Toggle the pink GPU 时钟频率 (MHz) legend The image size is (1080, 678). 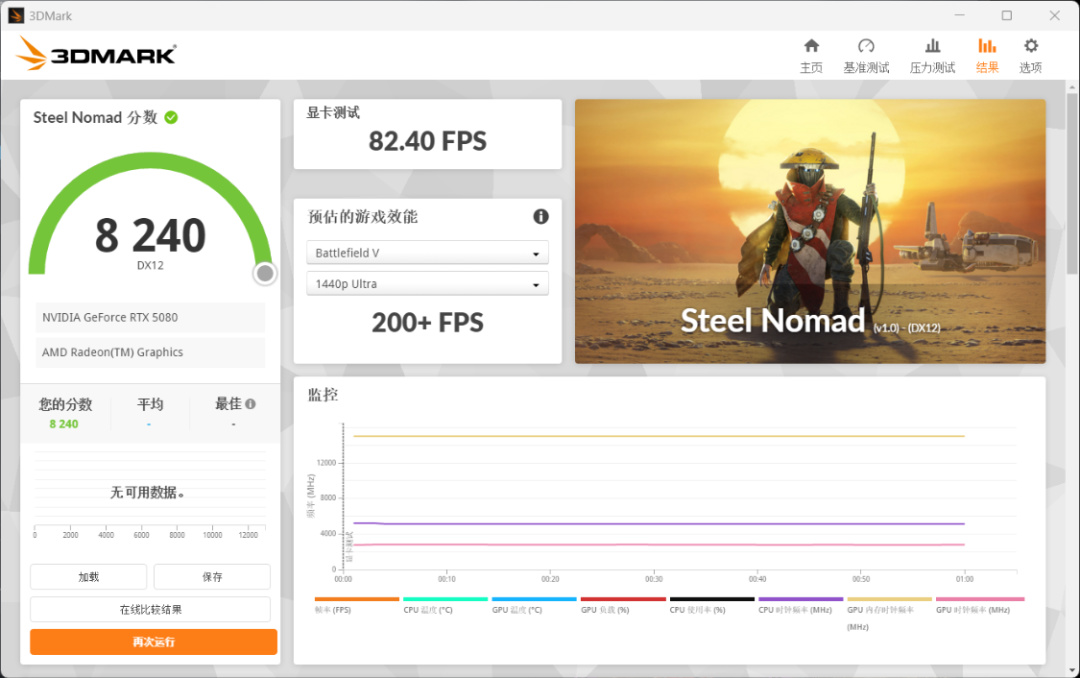click(979, 604)
